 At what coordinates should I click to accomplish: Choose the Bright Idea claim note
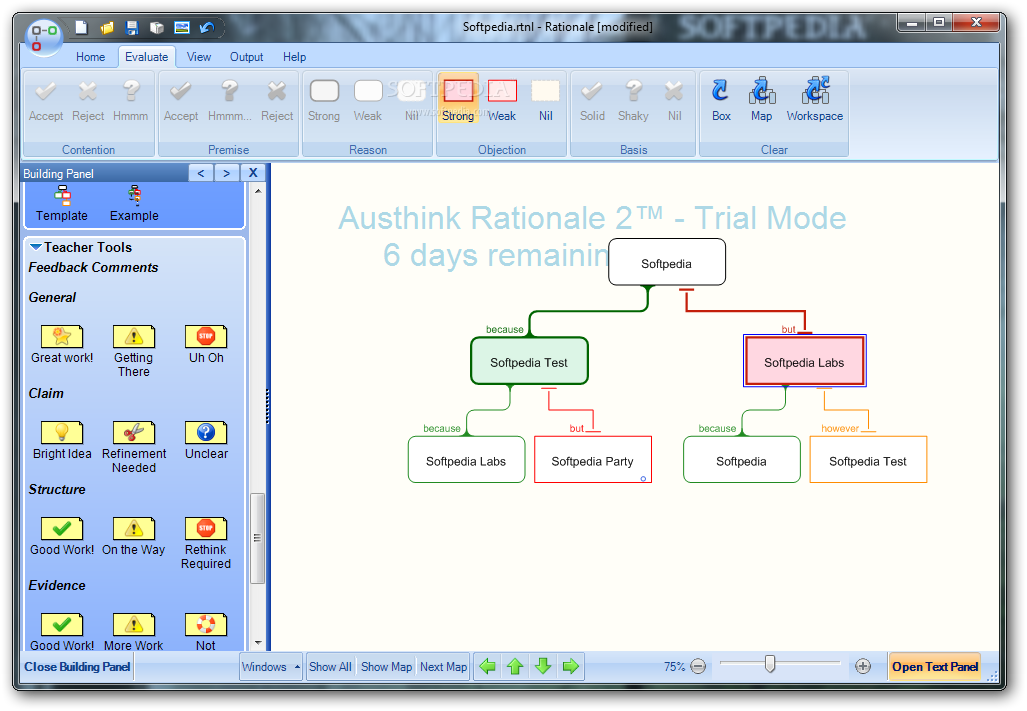point(62,440)
